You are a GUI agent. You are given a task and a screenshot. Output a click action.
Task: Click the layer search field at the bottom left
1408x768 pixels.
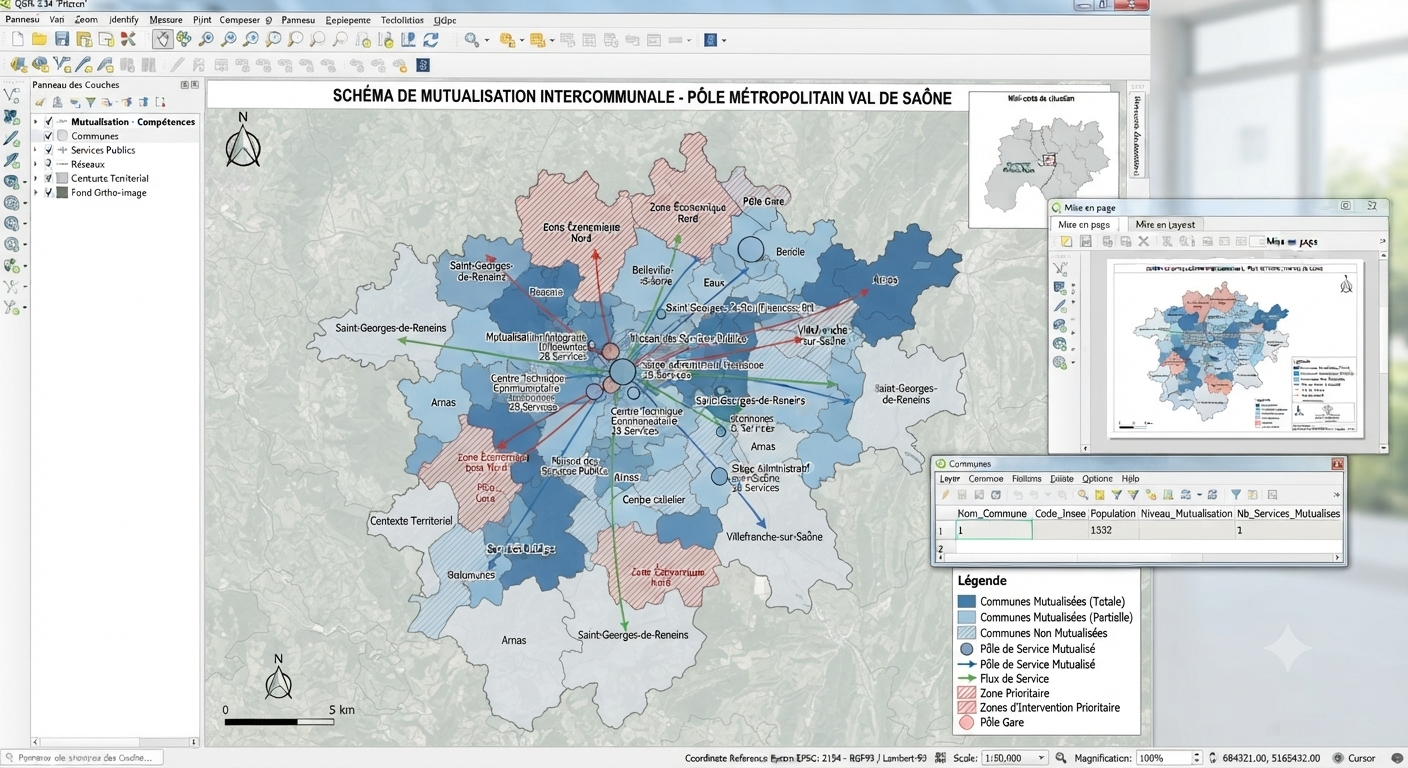click(x=83, y=758)
